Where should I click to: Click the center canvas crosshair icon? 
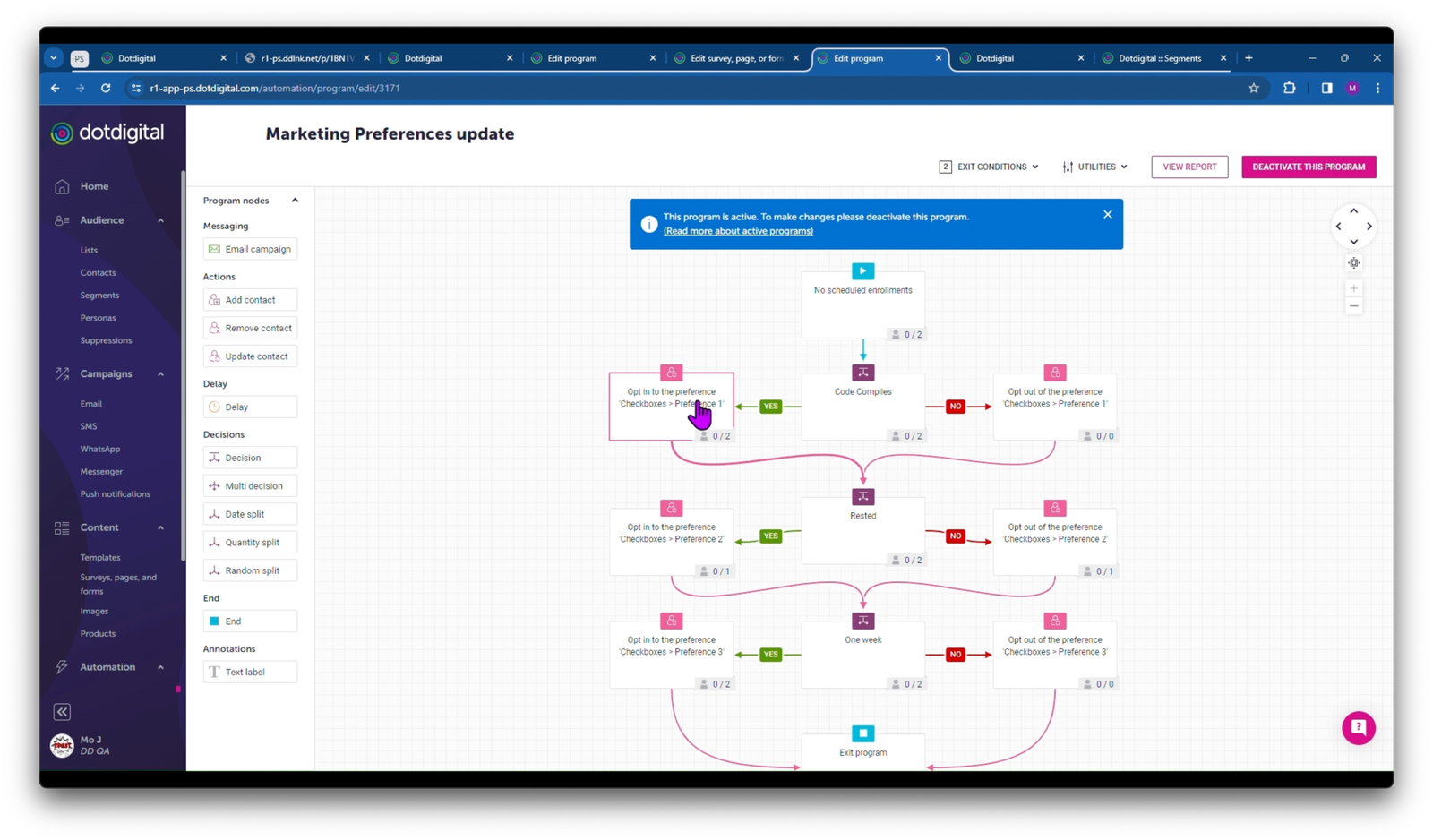(x=1353, y=263)
